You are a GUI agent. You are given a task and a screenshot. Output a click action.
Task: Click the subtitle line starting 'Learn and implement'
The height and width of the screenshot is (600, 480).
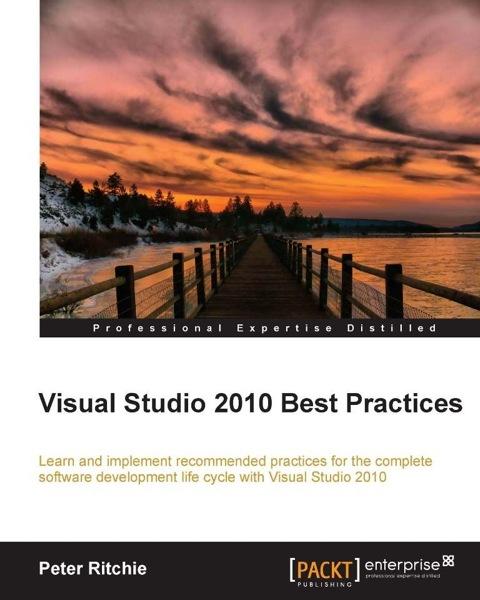click(x=235, y=461)
